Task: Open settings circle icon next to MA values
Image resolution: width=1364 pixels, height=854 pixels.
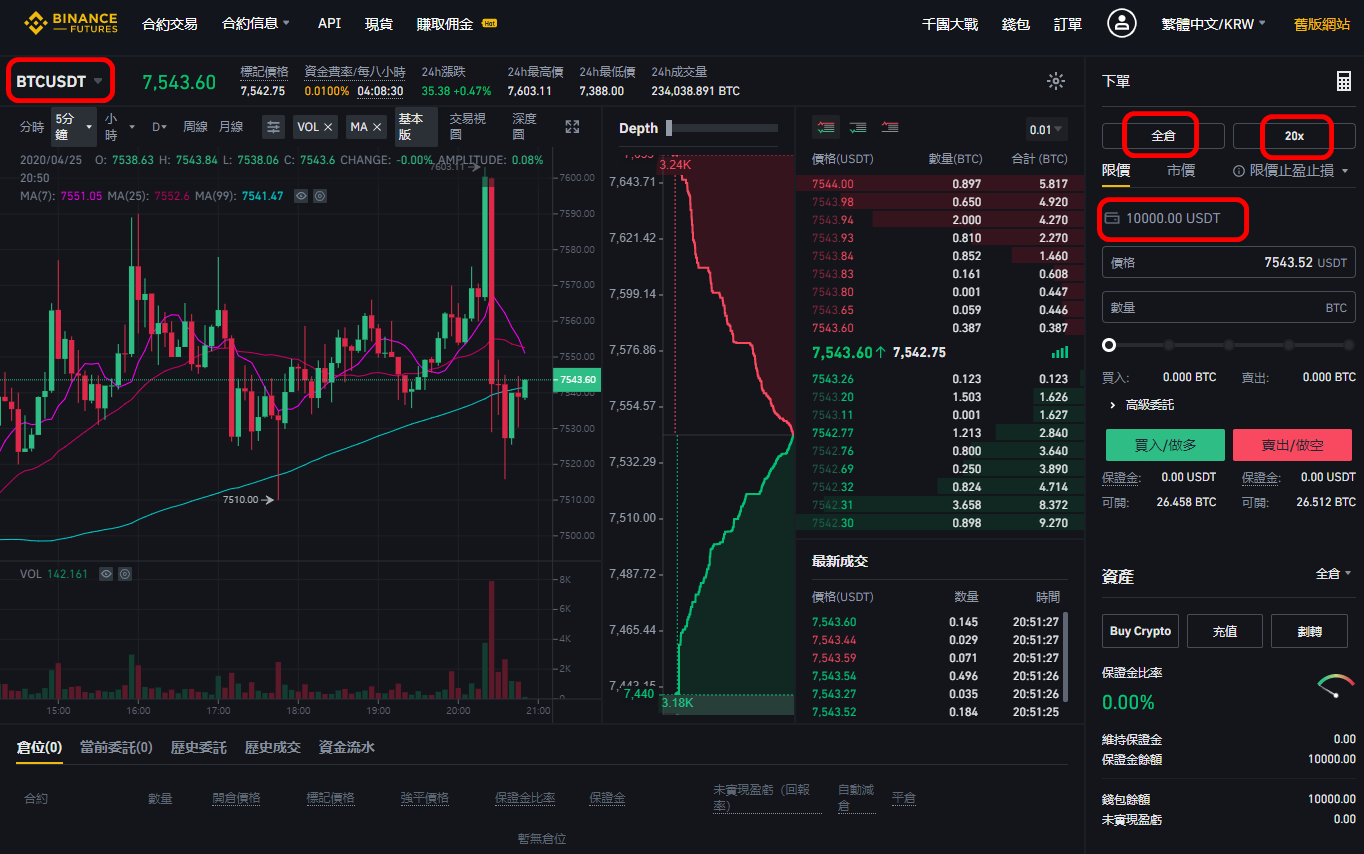Action: point(320,196)
